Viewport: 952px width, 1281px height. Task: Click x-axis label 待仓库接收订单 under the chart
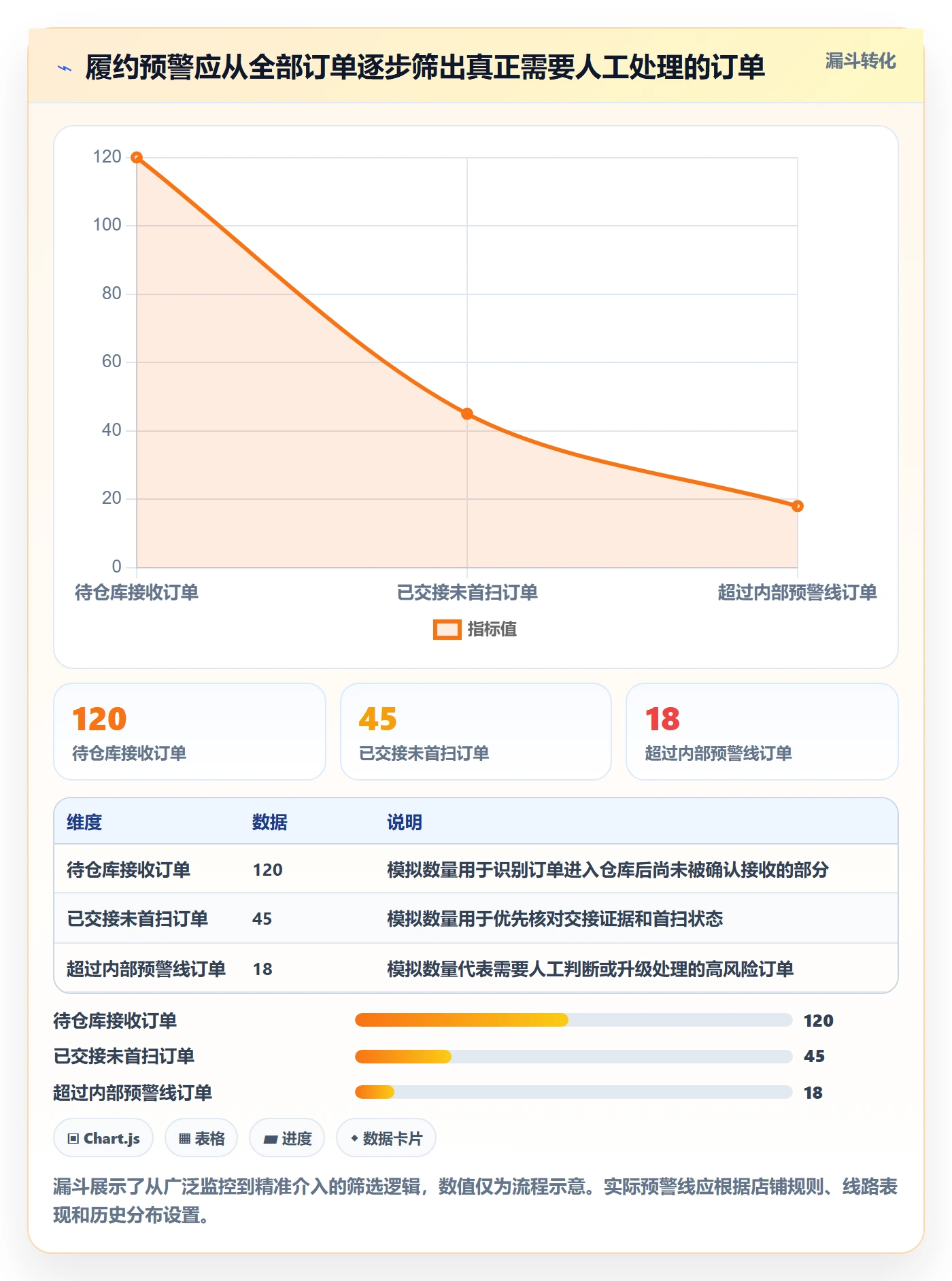click(x=137, y=593)
